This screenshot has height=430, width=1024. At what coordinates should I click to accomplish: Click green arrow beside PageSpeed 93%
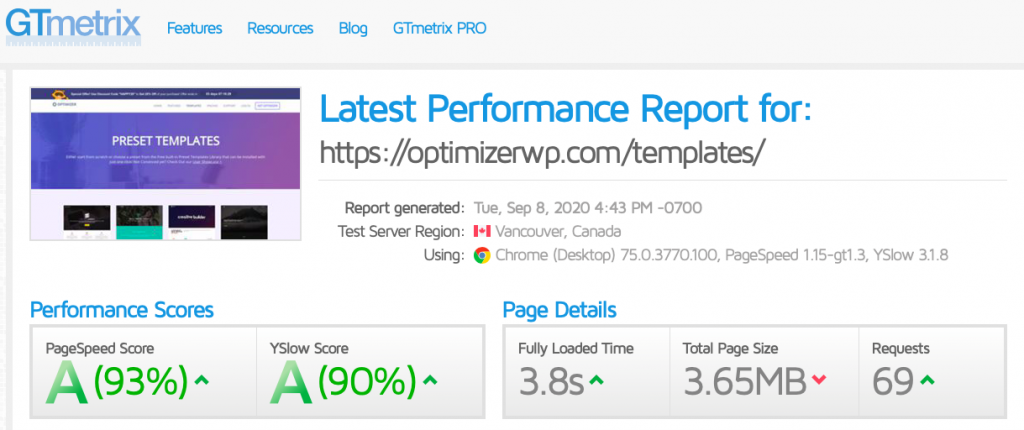(202, 380)
